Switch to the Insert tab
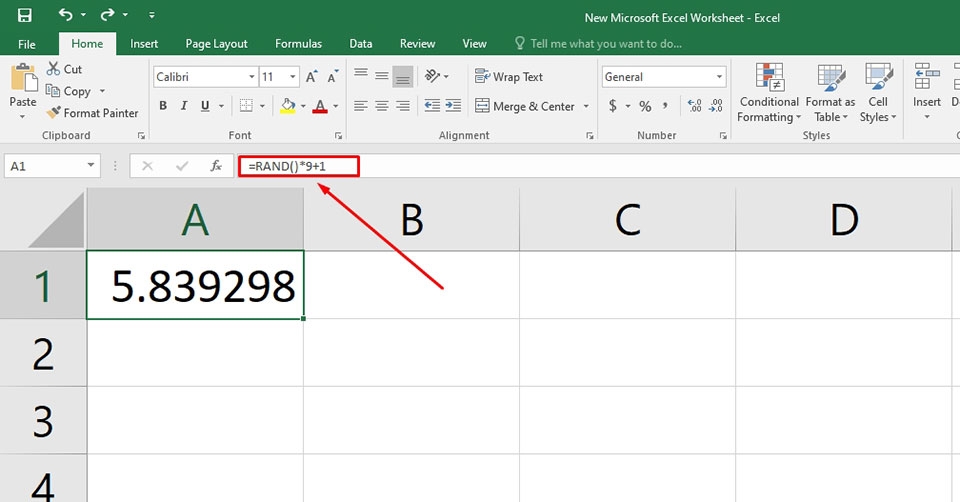 (x=144, y=44)
